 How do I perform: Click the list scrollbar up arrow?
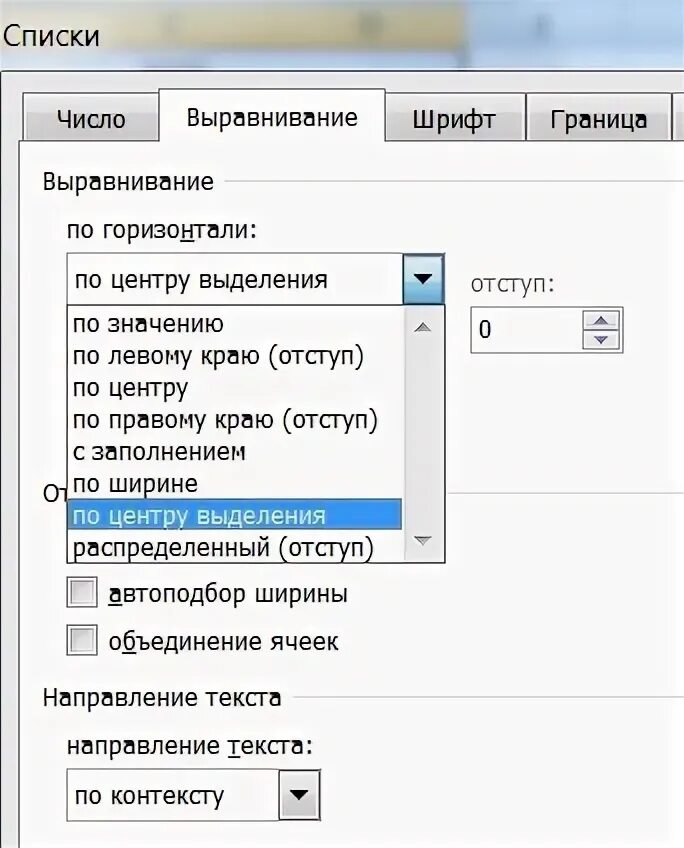click(423, 327)
